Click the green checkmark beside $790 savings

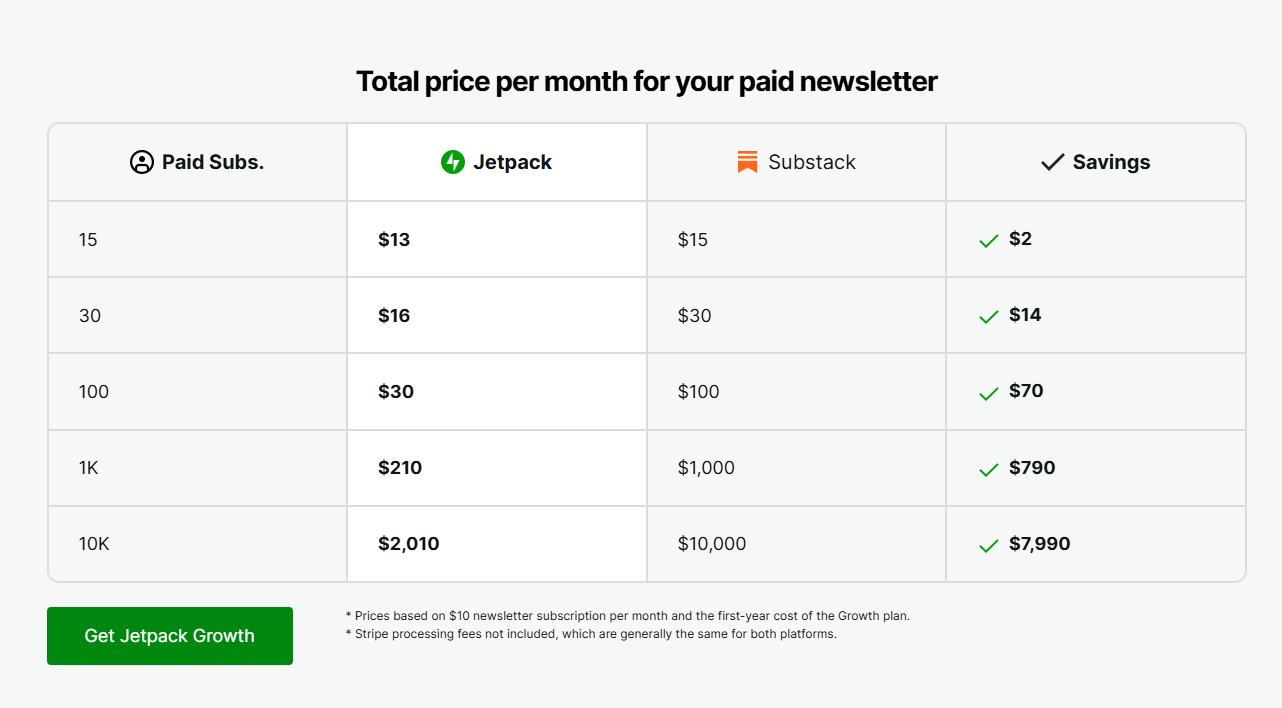(989, 469)
